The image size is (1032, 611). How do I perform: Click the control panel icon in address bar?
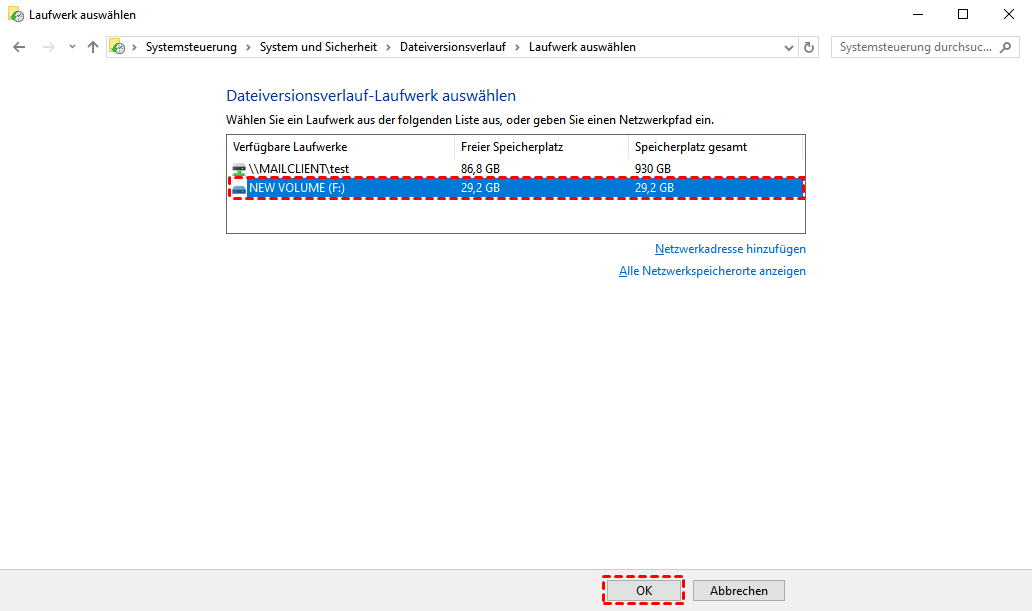point(118,47)
